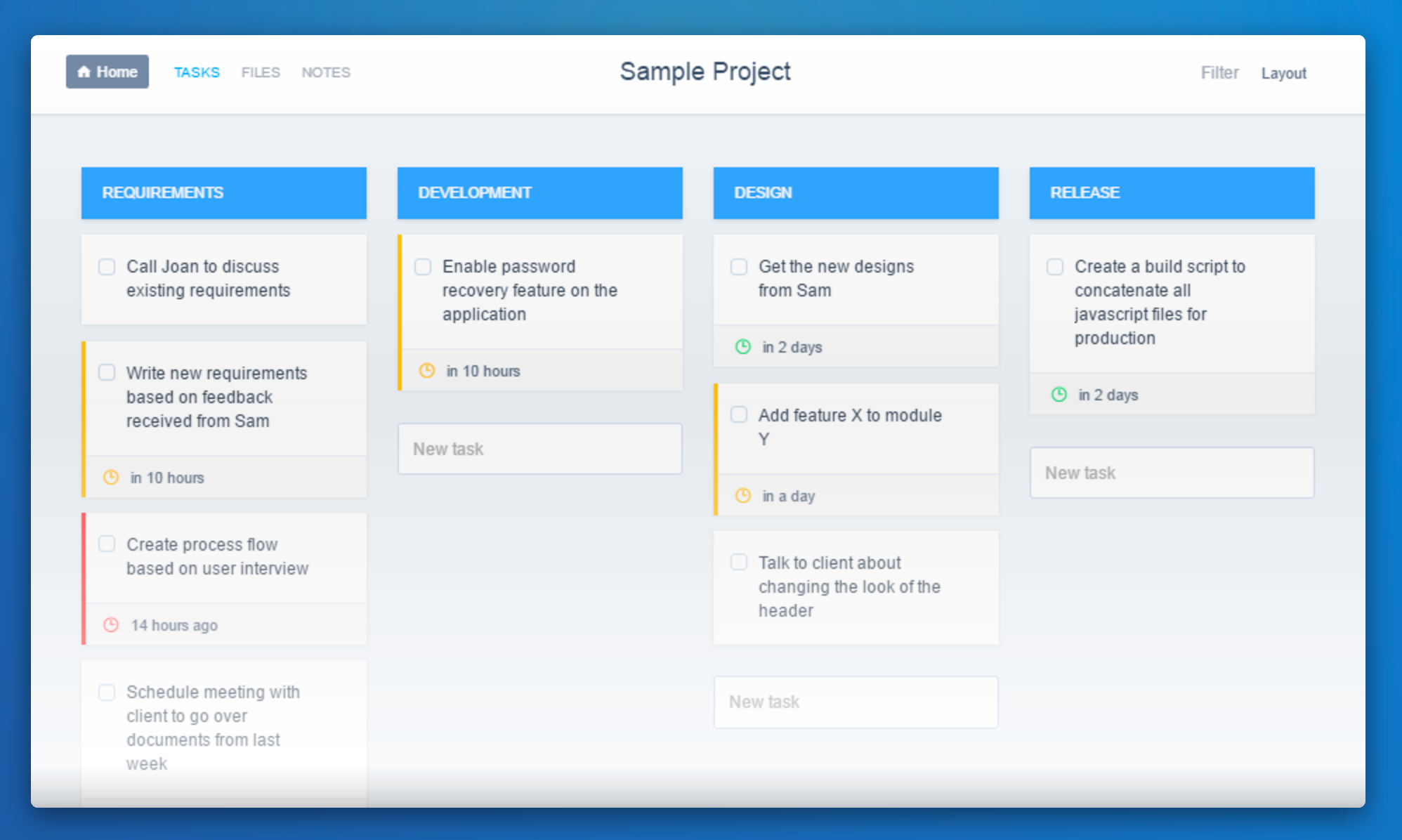The image size is (1402, 840).
Task: Click green clock on 'Get the new designs' task
Action: (x=743, y=347)
